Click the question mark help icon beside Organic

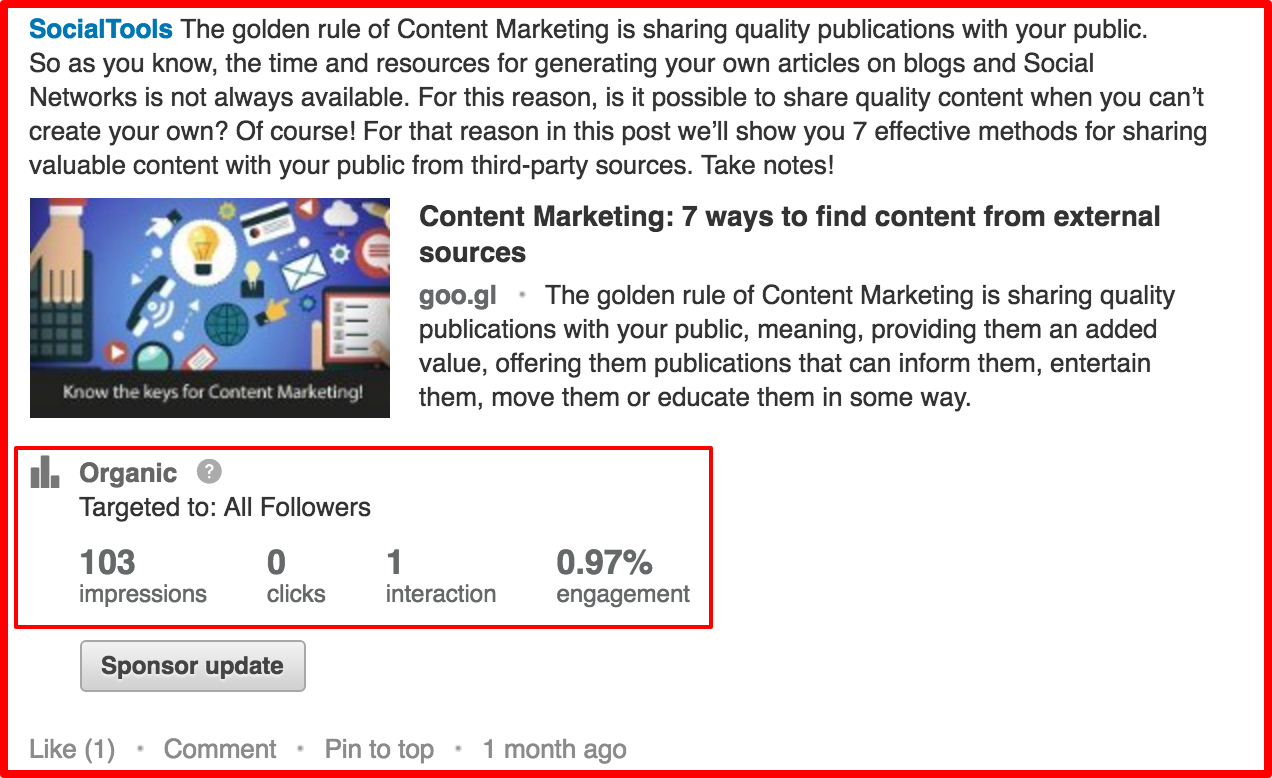(209, 472)
